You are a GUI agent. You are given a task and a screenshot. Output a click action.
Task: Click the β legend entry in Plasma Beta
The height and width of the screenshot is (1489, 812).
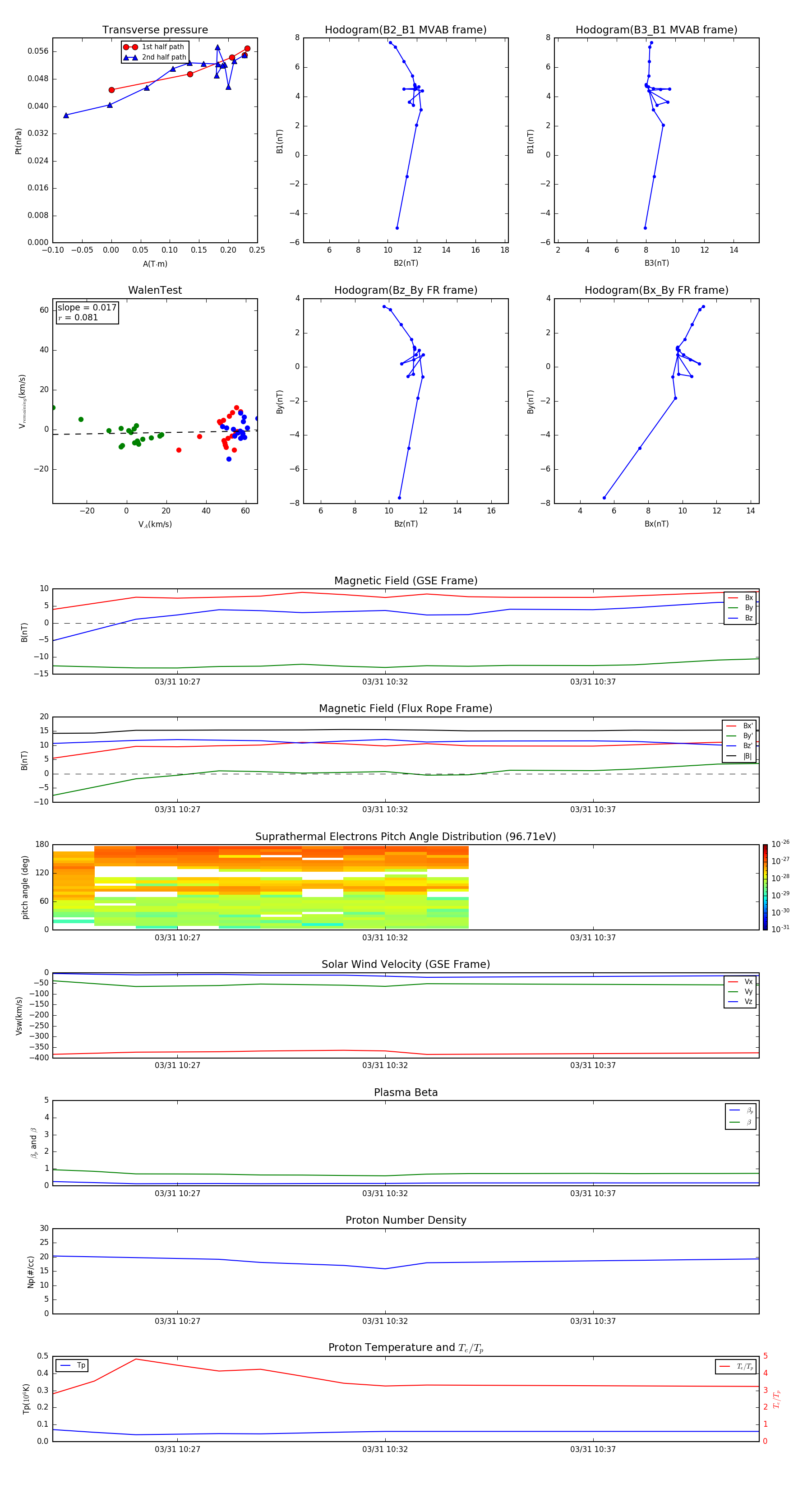(x=741, y=1123)
